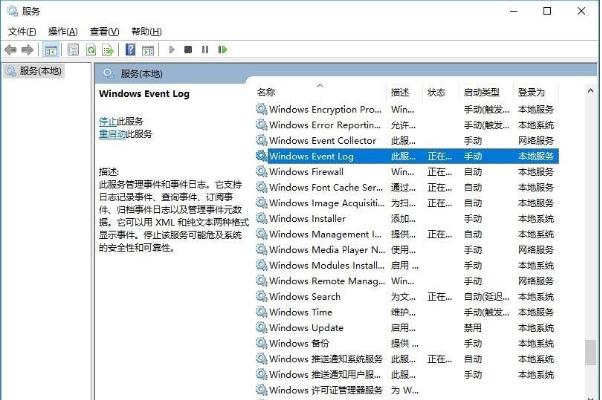The height and width of the screenshot is (400, 602).
Task: Click the Back arrow toolbar icon
Action: tap(10, 50)
